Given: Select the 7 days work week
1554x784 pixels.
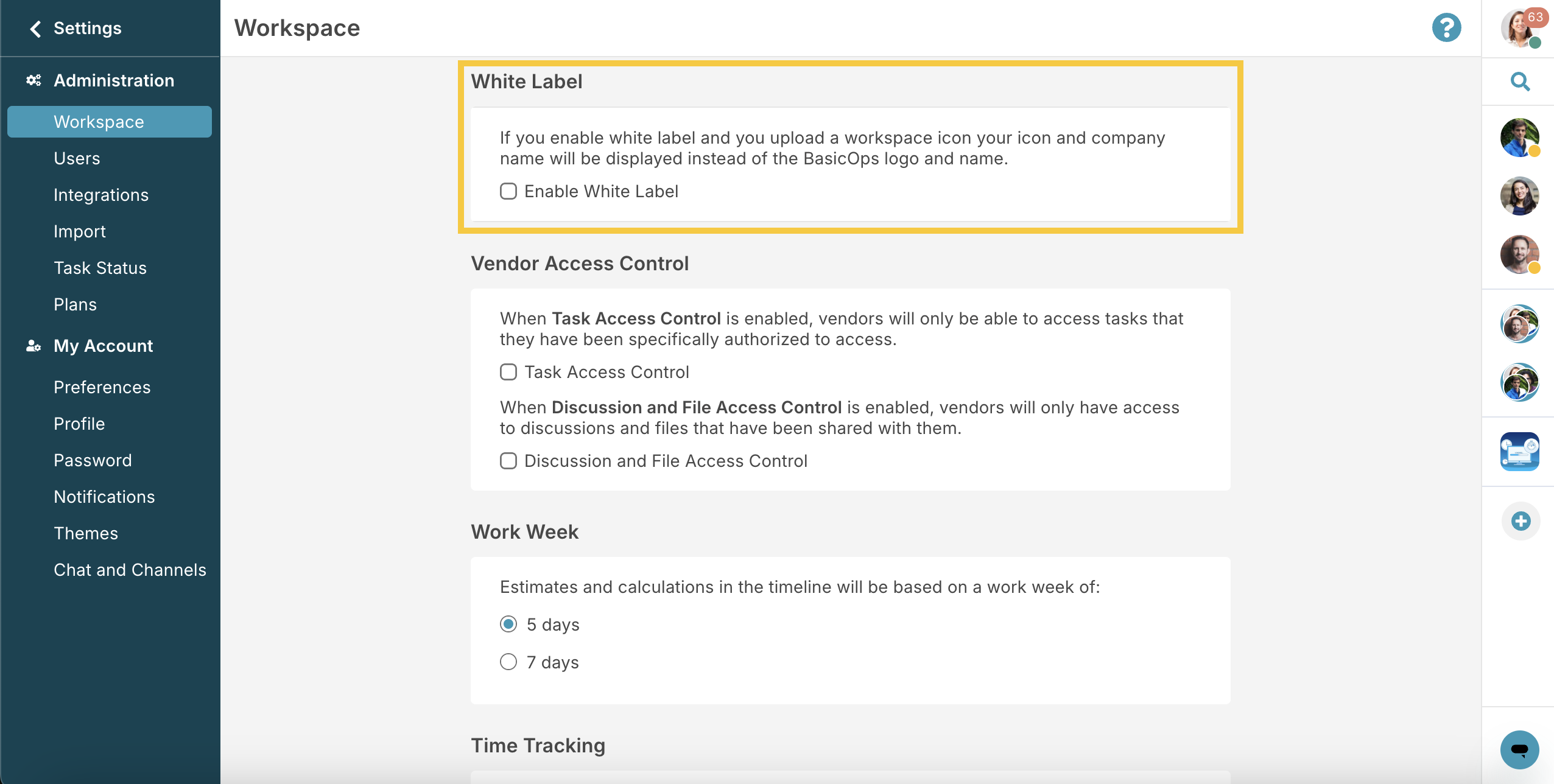Looking at the screenshot, I should [x=508, y=662].
